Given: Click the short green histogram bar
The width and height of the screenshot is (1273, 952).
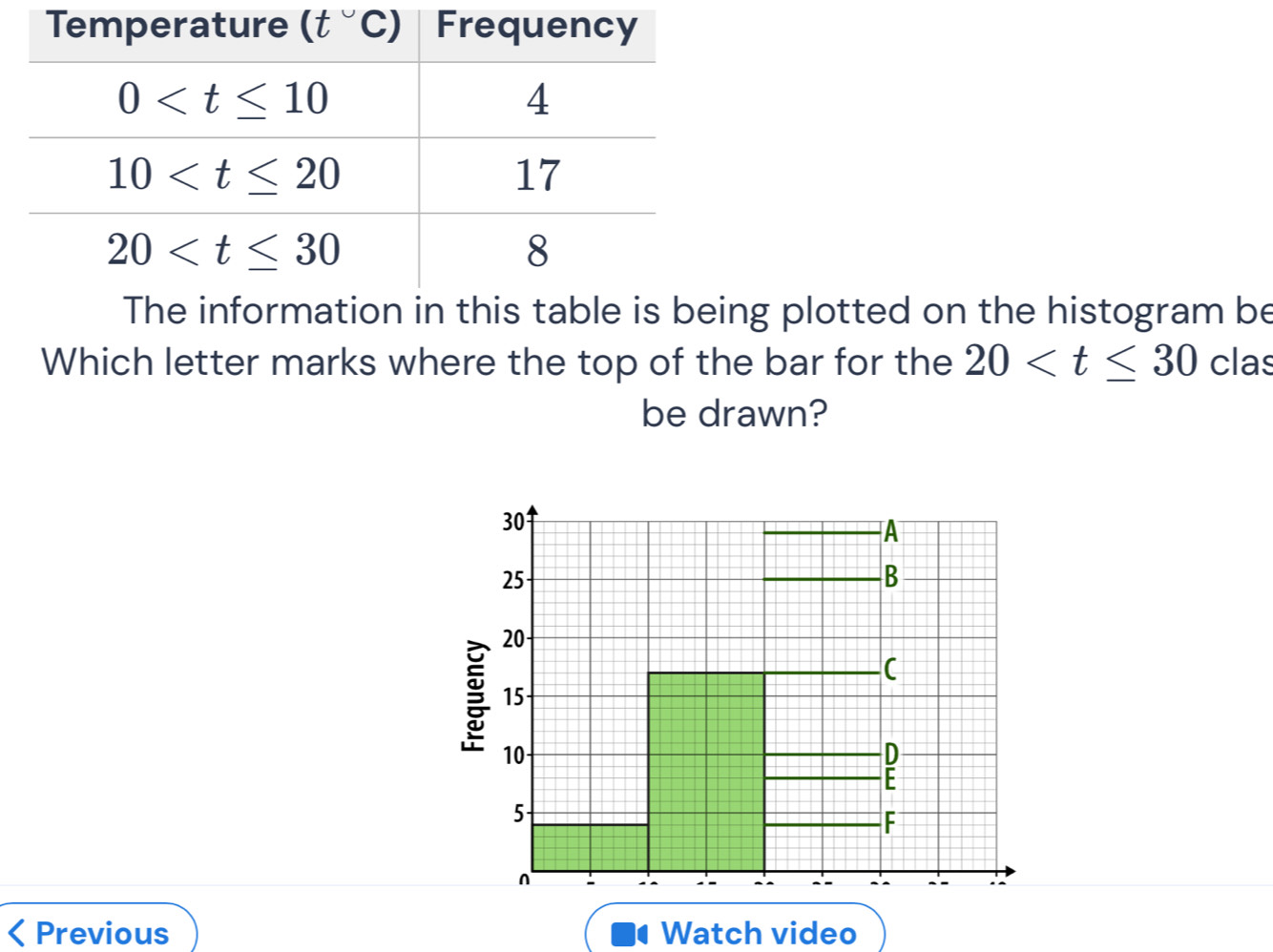Looking at the screenshot, I should [x=590, y=847].
